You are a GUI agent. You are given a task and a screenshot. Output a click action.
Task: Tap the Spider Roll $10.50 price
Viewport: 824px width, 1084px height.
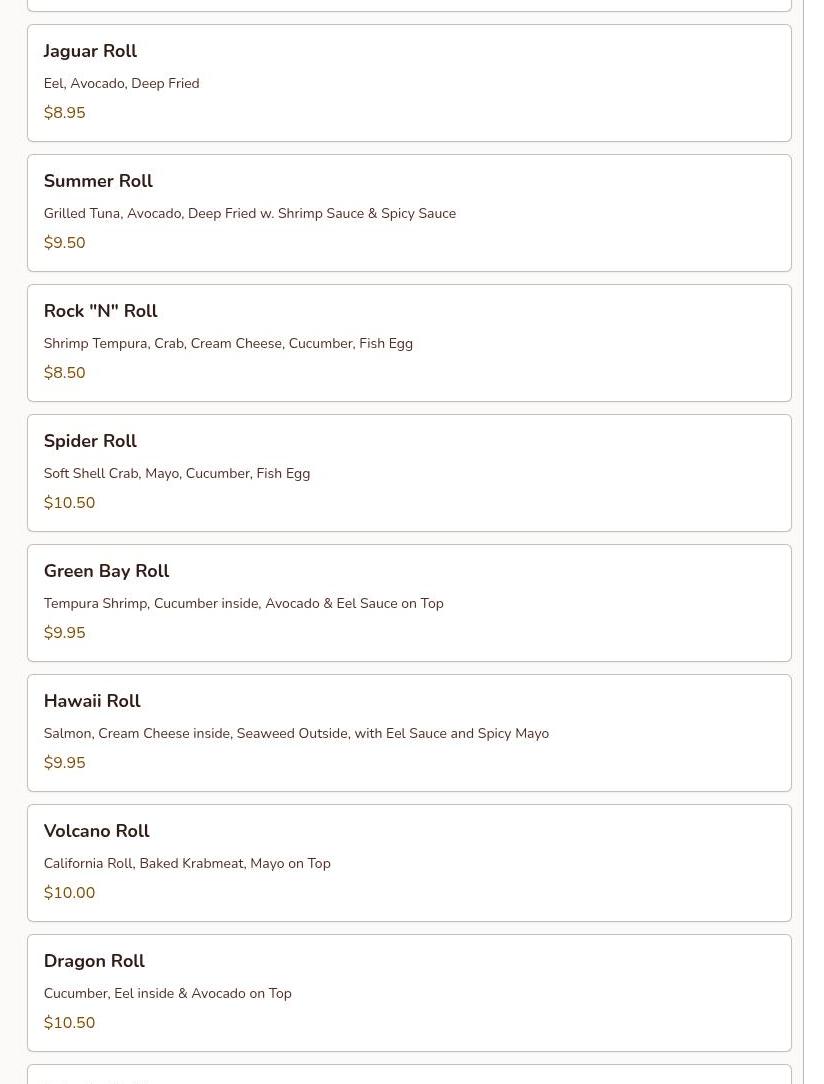[x=69, y=503]
